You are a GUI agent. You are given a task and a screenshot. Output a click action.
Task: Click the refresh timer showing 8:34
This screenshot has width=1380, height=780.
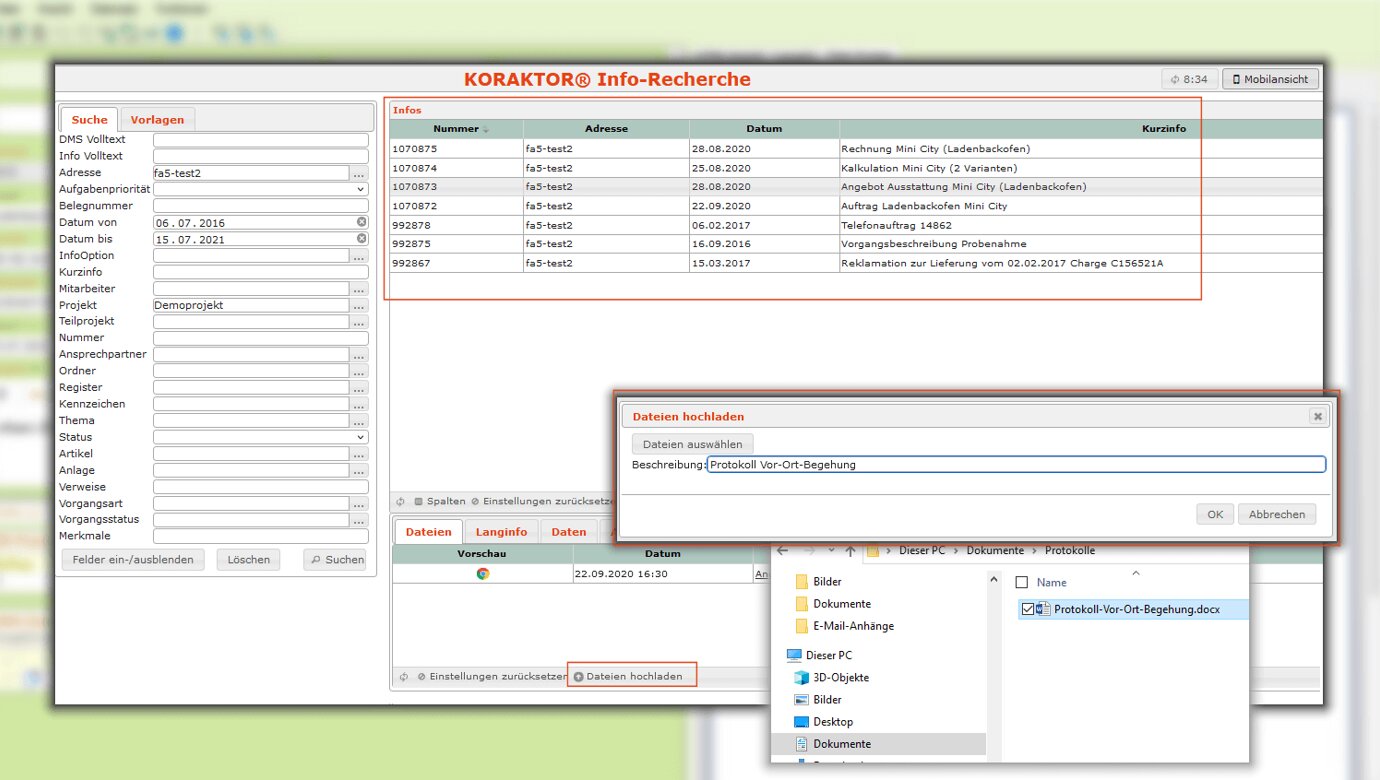click(x=1188, y=79)
